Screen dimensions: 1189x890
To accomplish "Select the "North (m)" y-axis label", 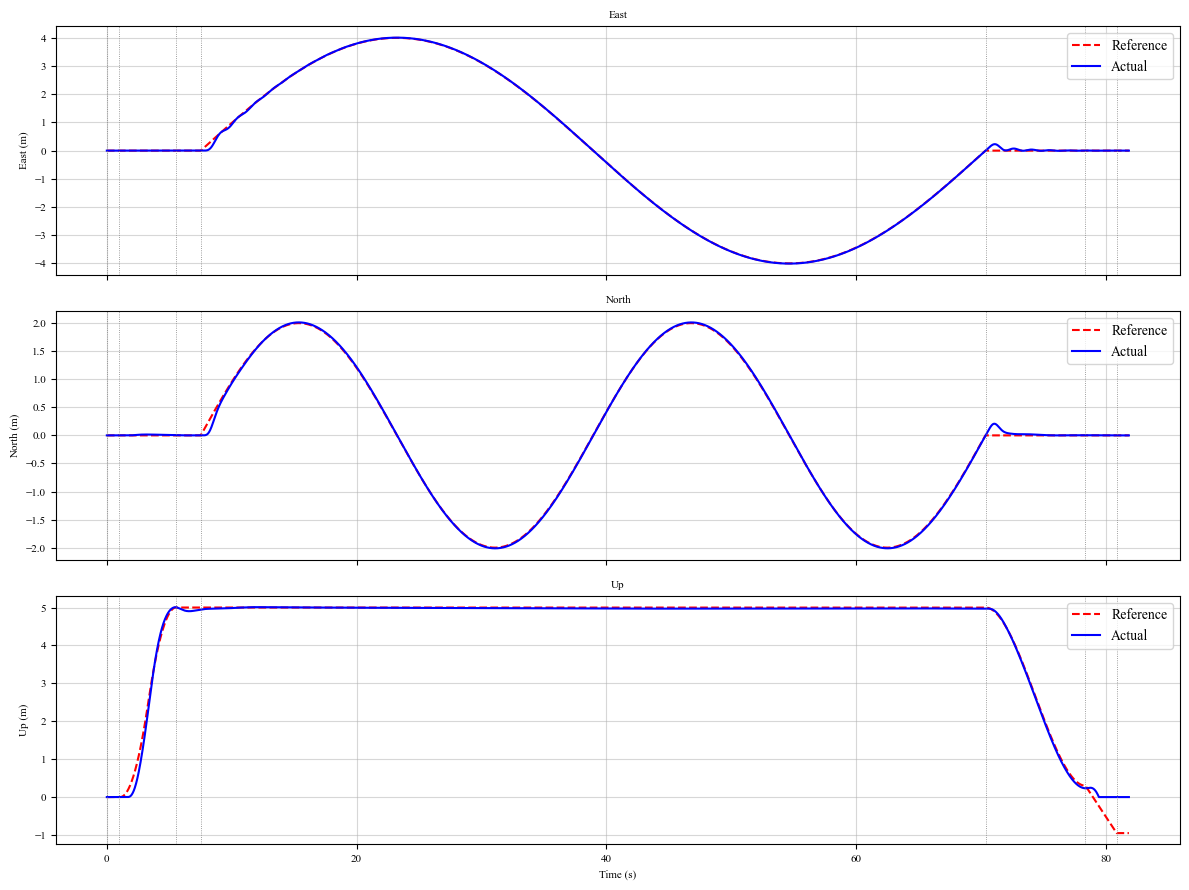I will point(14,436).
